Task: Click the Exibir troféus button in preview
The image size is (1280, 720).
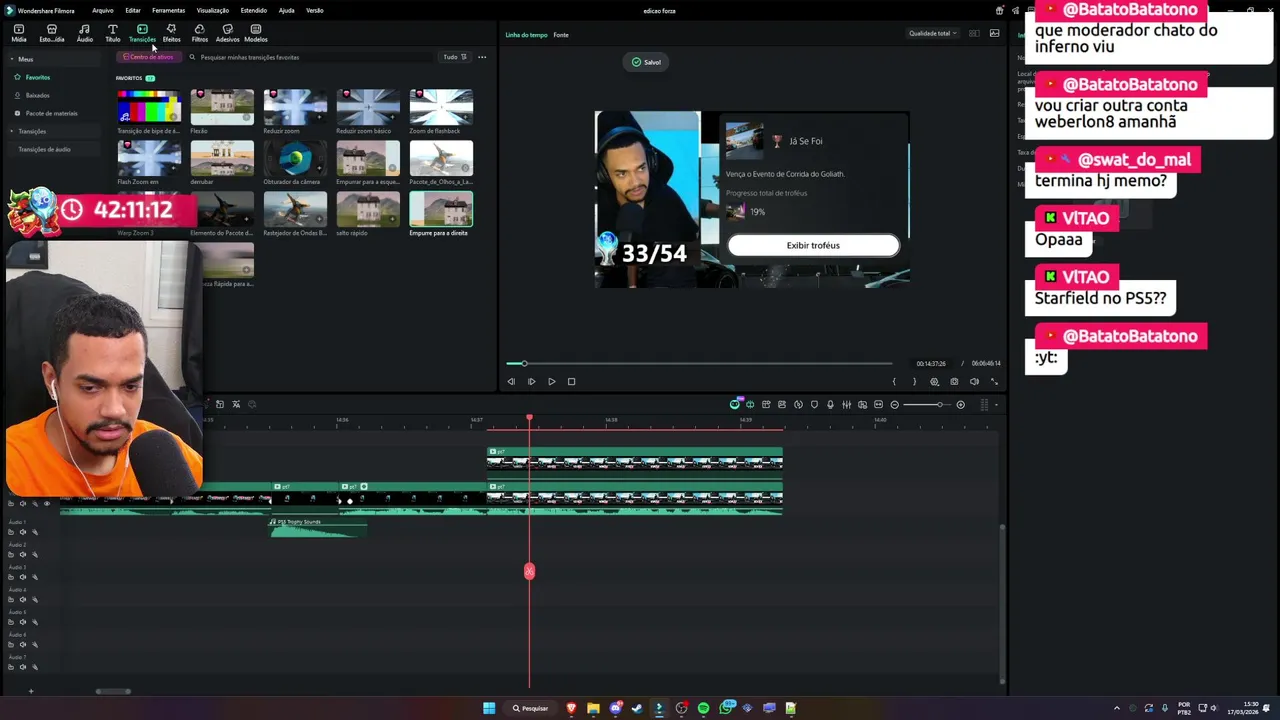Action: [813, 245]
